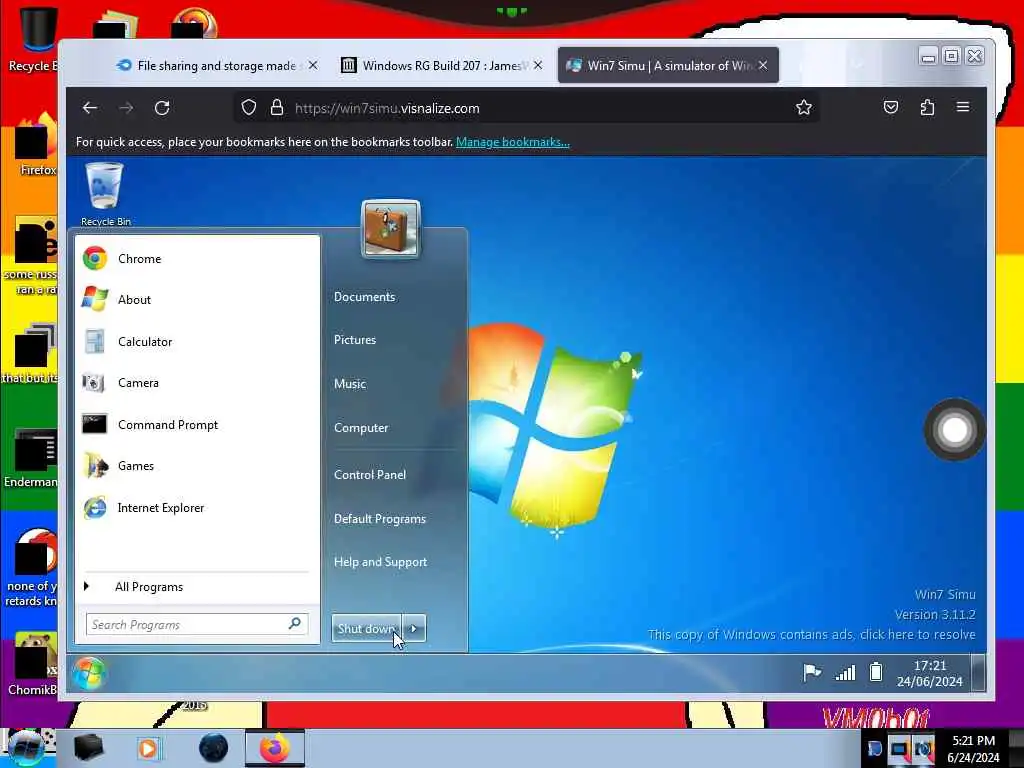This screenshot has height=768, width=1024.
Task: Click the Manage bookmarks link
Action: (513, 142)
